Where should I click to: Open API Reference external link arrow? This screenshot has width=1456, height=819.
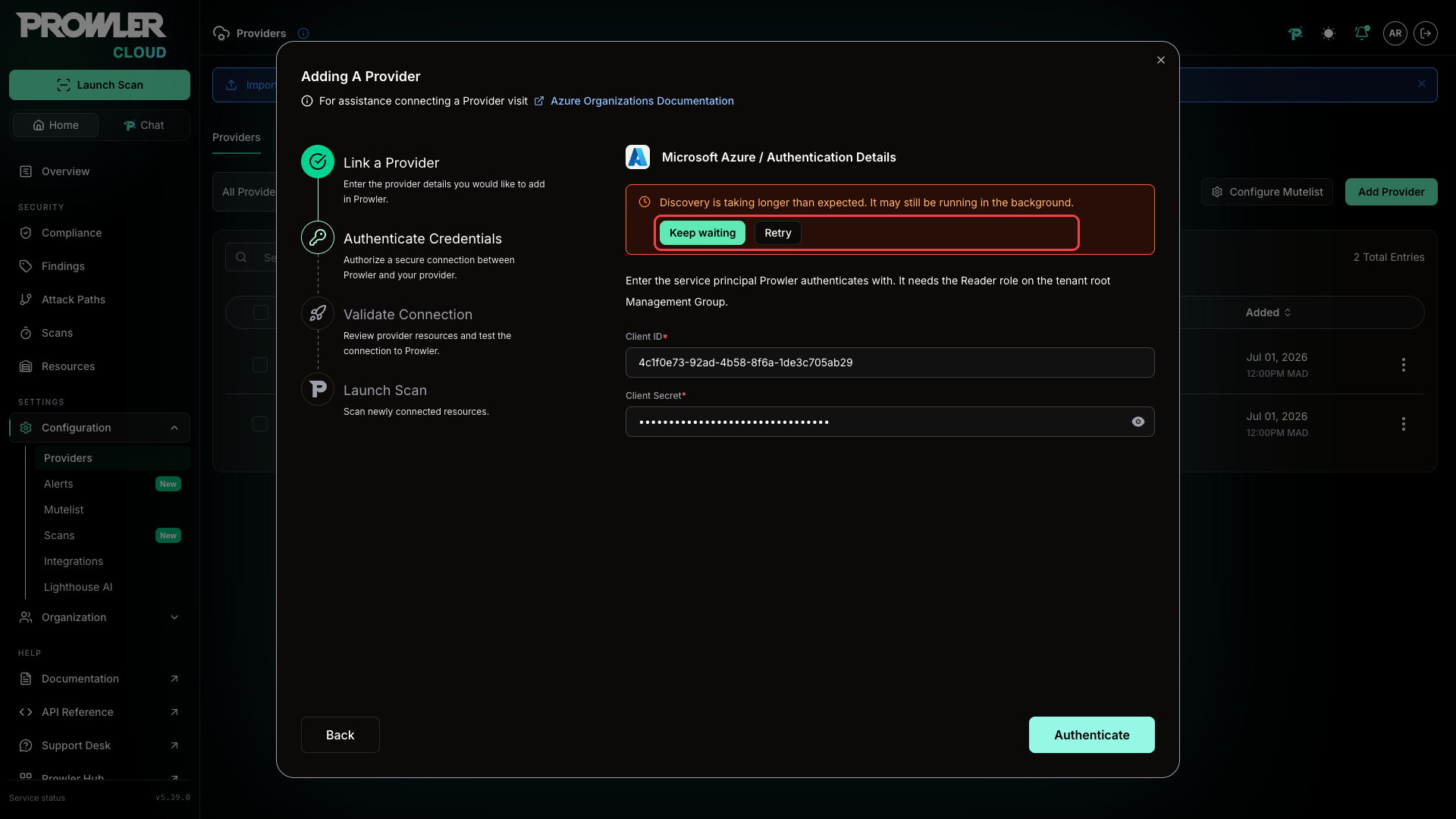click(x=174, y=712)
